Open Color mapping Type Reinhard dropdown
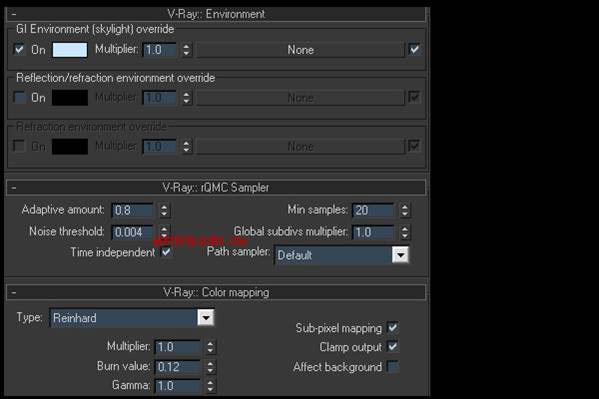 [132, 318]
